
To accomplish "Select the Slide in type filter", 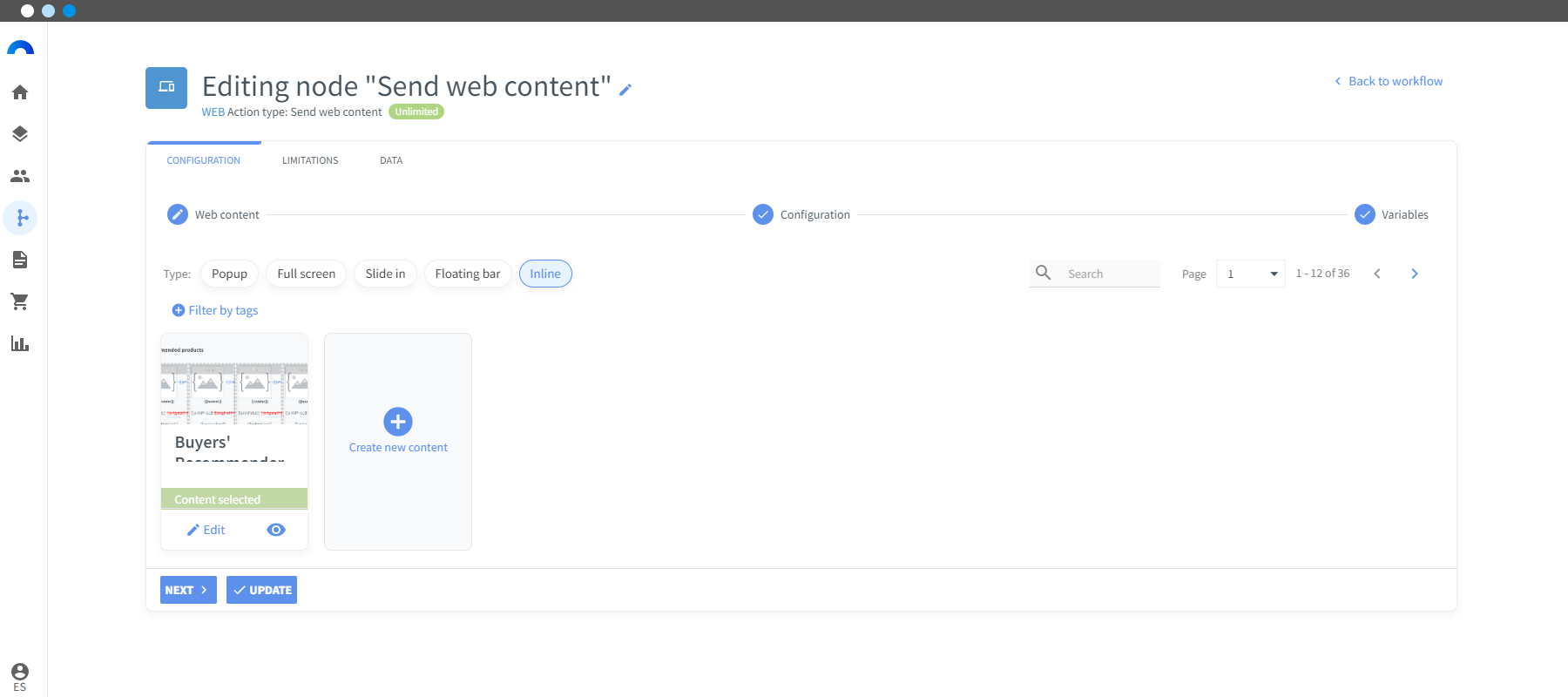I will pos(385,274).
